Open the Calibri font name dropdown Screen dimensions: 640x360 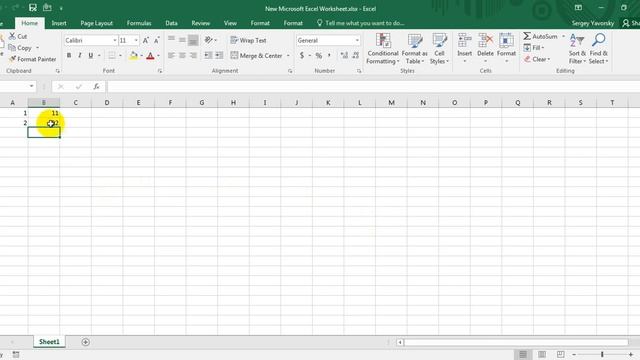[115, 40]
